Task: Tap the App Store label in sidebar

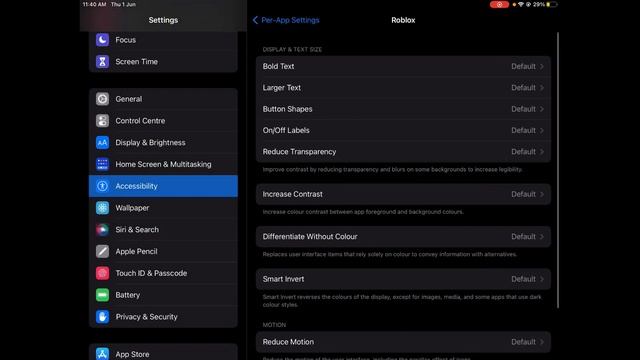Action: pos(132,354)
